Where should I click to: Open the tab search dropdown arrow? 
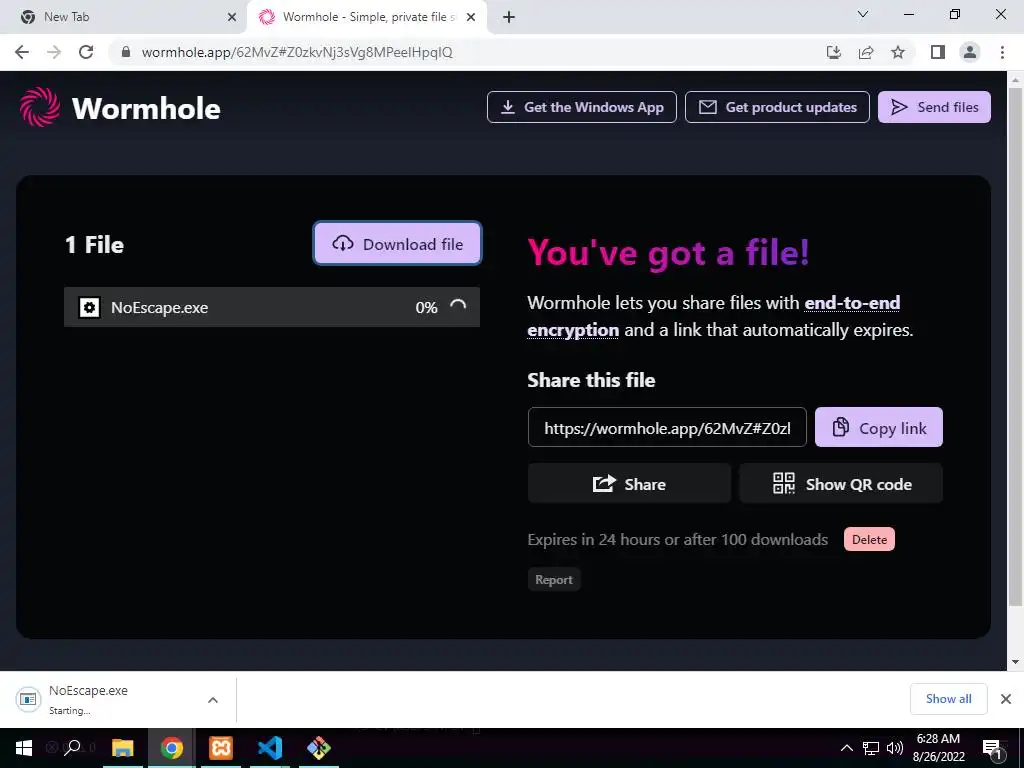click(x=863, y=14)
